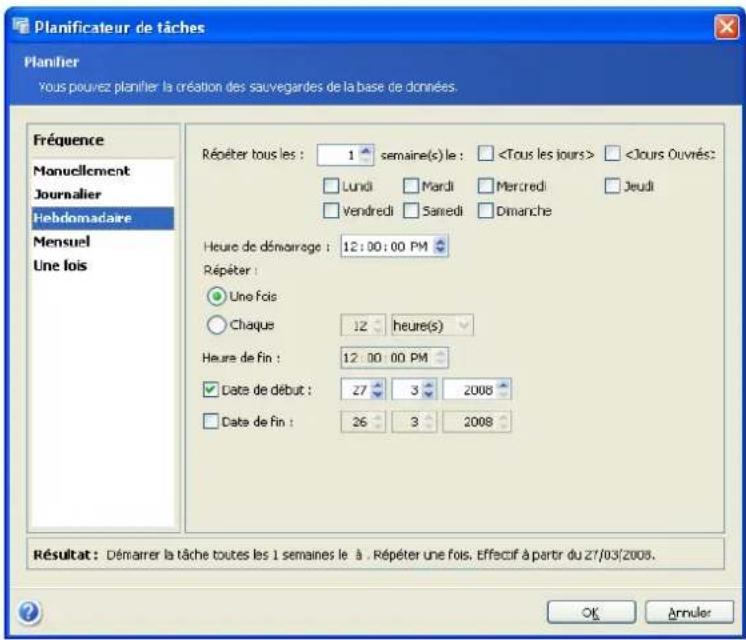Click the Chaque interval stepper arrows
Screen dimensions: 746x640
pos(378,325)
